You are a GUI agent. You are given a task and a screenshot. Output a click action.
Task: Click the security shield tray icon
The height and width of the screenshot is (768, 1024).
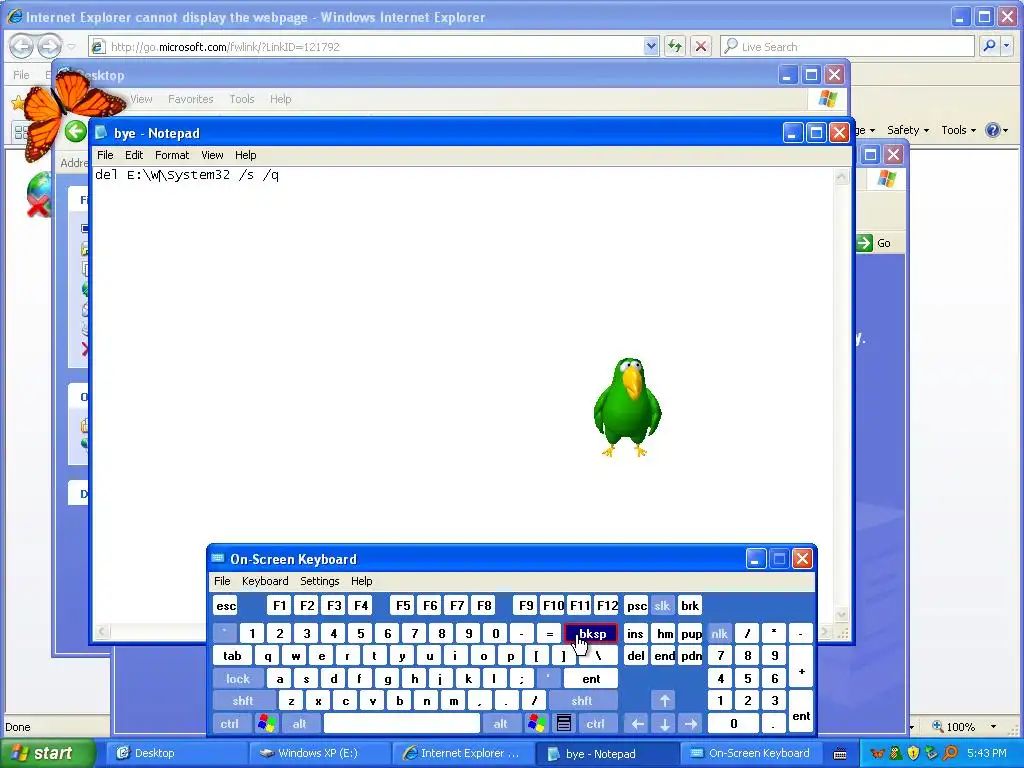point(913,753)
